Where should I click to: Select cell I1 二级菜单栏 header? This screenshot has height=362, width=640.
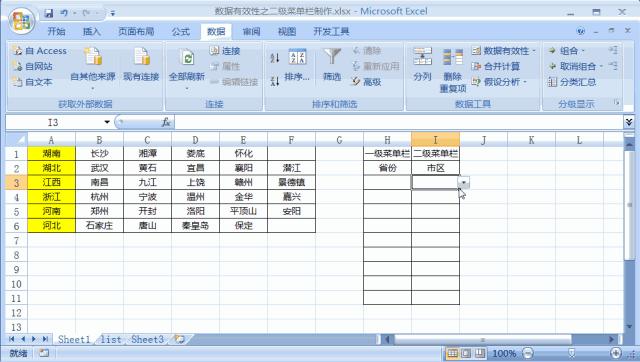436,153
